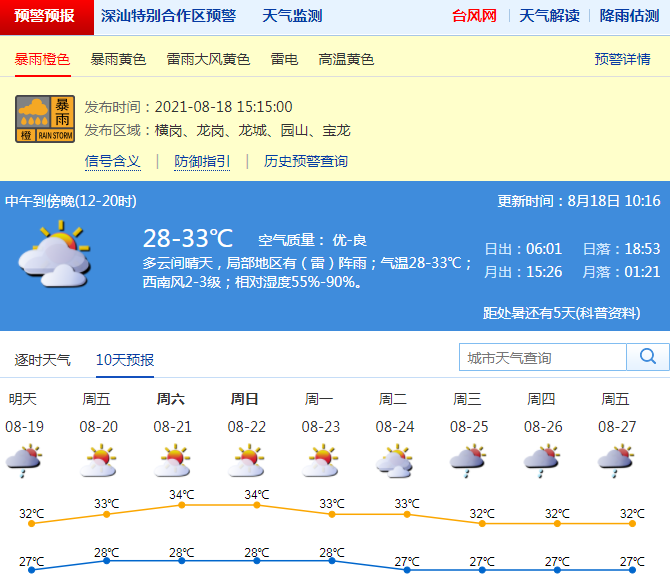Open 信号含义 link
Screen dimensions: 670x582
tap(113, 161)
